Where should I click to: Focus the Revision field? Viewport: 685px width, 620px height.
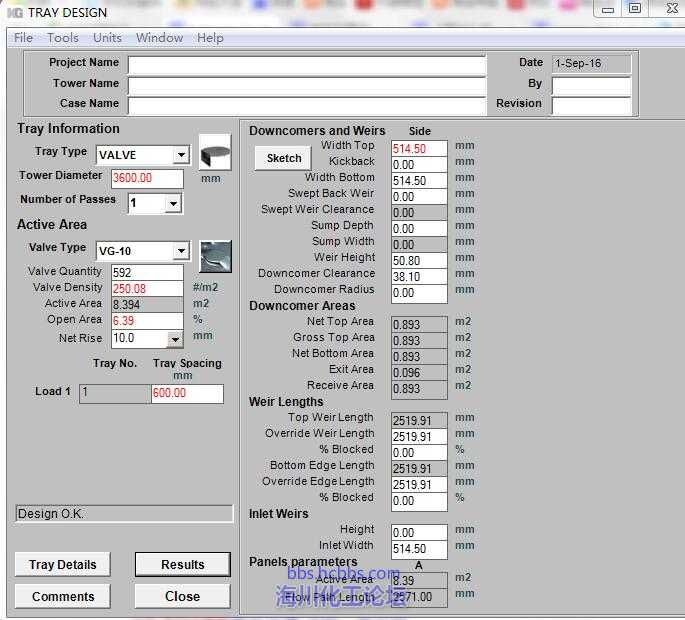click(592, 106)
